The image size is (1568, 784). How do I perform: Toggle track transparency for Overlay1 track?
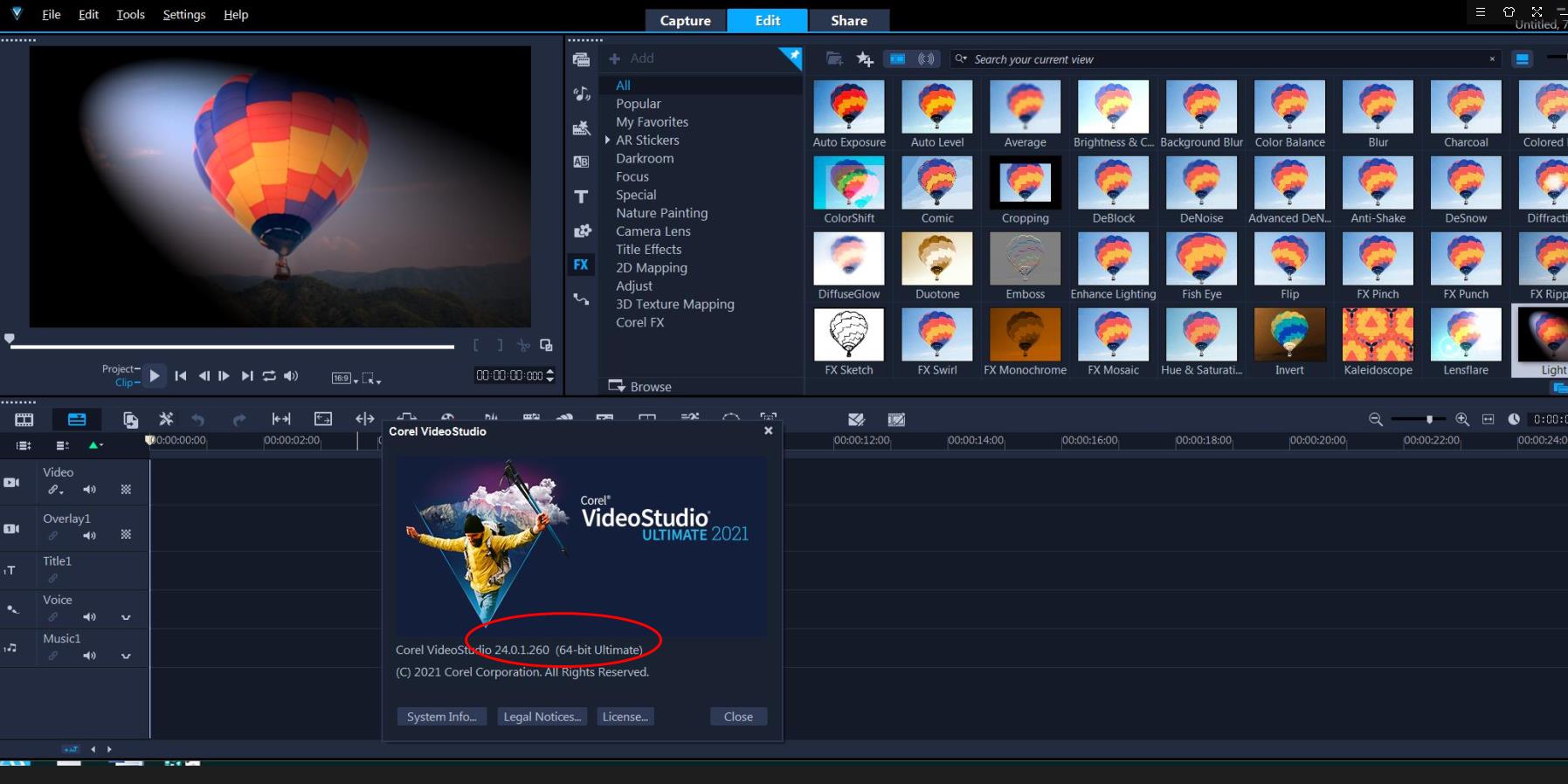pyautogui.click(x=126, y=534)
